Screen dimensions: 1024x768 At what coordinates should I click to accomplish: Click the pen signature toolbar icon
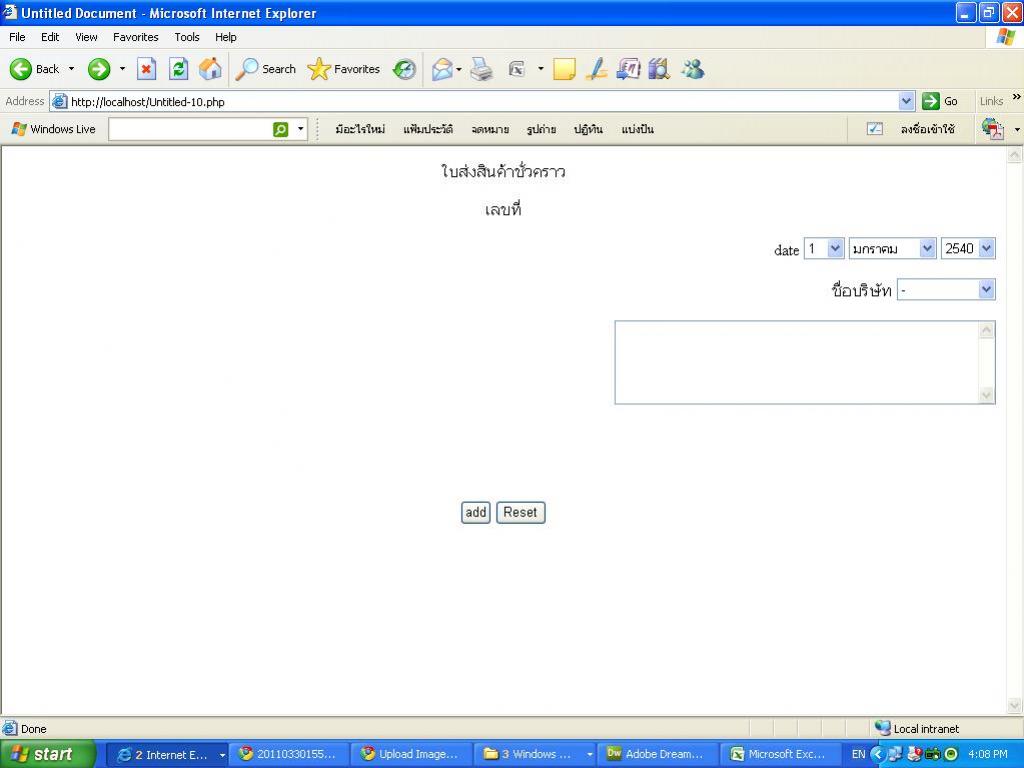[596, 69]
